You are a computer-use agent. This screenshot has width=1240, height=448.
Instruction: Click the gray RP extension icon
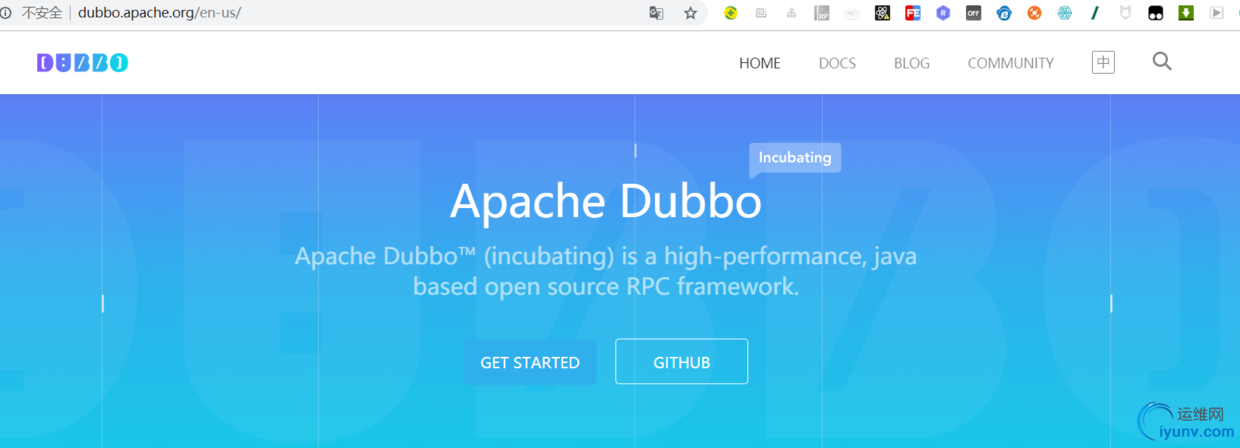tap(822, 13)
